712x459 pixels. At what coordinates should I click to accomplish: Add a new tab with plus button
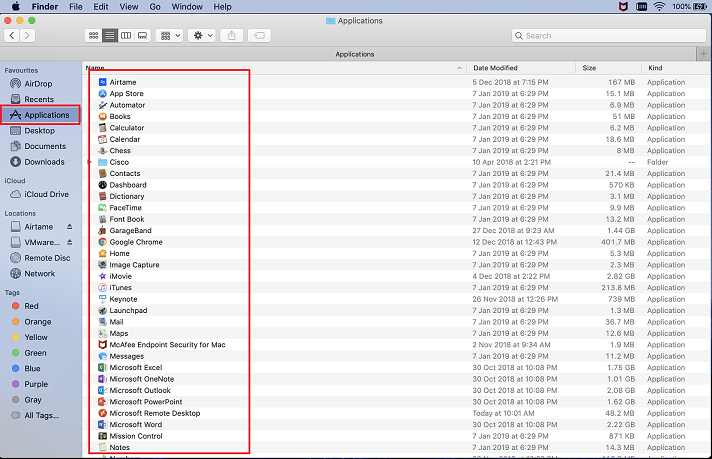coord(703,54)
